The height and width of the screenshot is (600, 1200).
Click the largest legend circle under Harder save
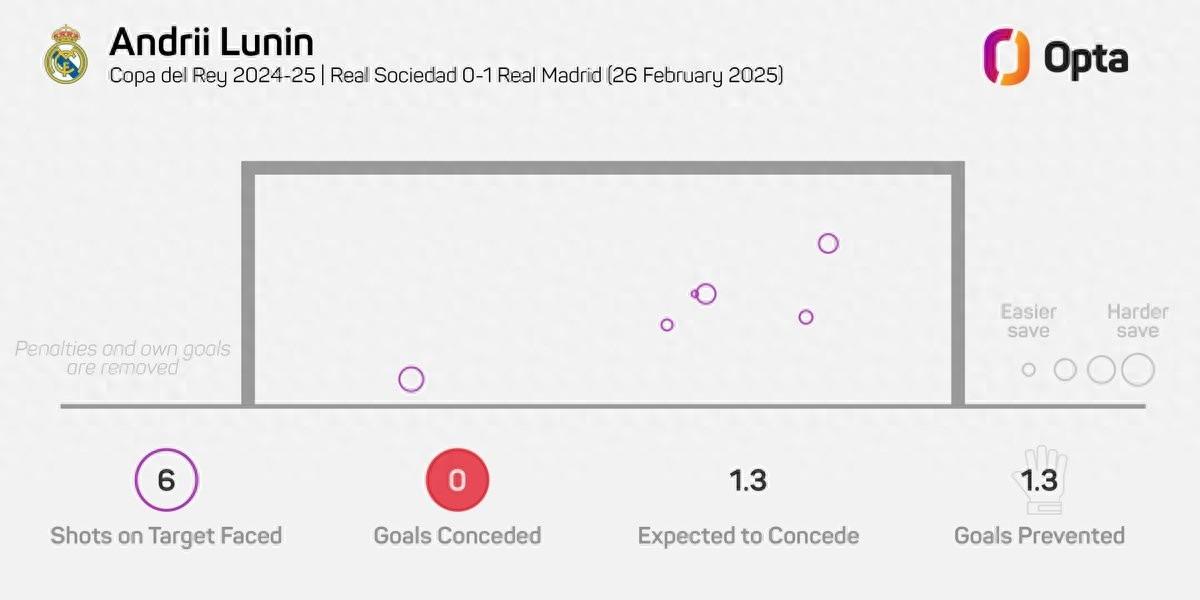point(1137,370)
